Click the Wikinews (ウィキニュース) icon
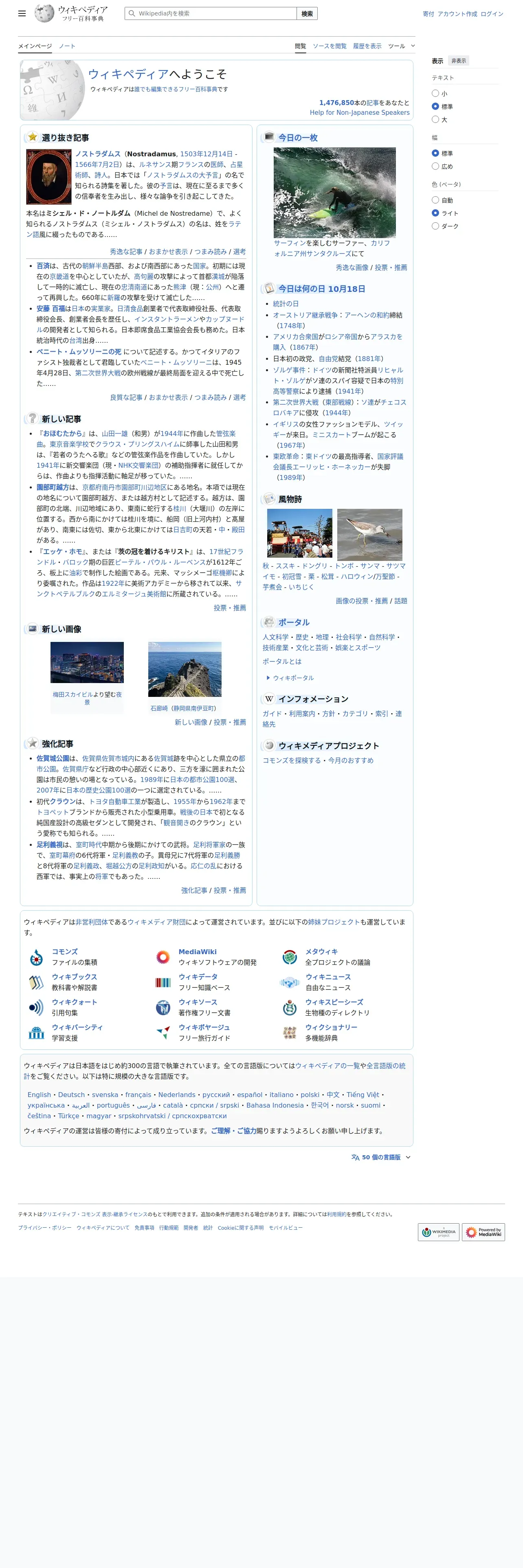This screenshot has width=523, height=1568. coord(289,982)
